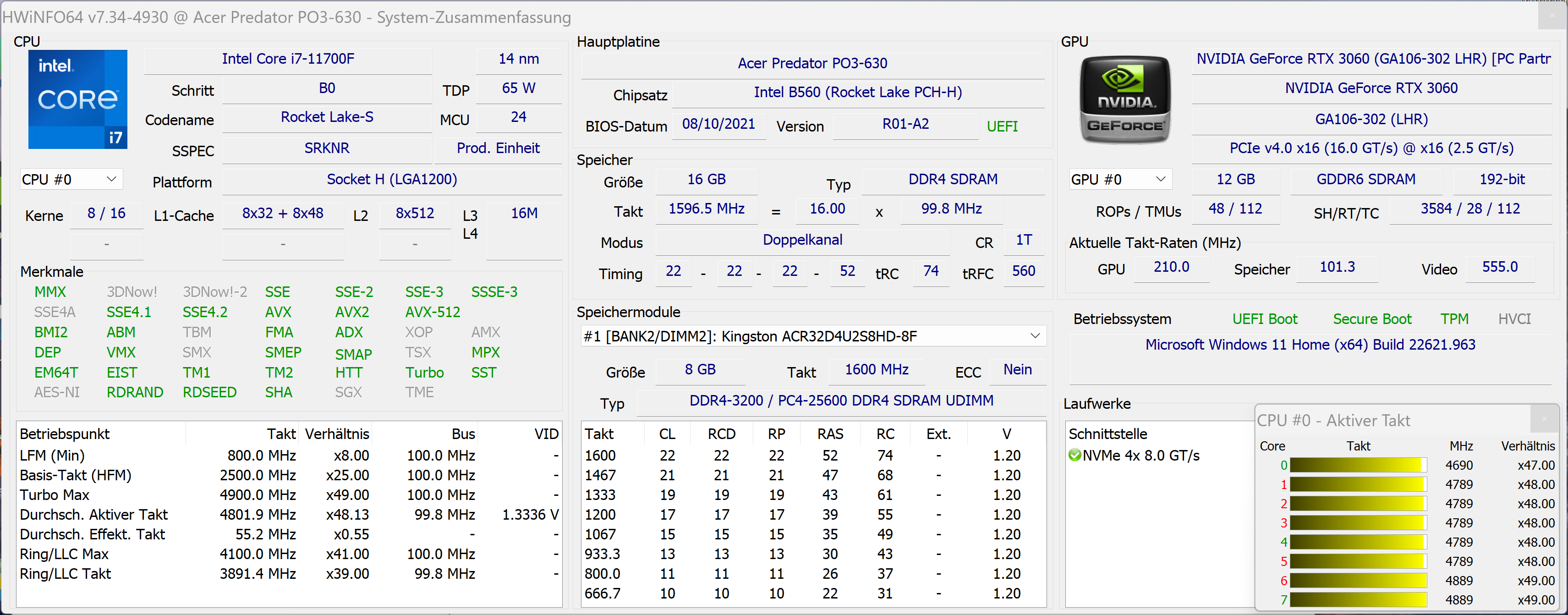Click the NVIDIA GeForce logo
Viewport: 1568px width, 615px height.
[x=1124, y=99]
